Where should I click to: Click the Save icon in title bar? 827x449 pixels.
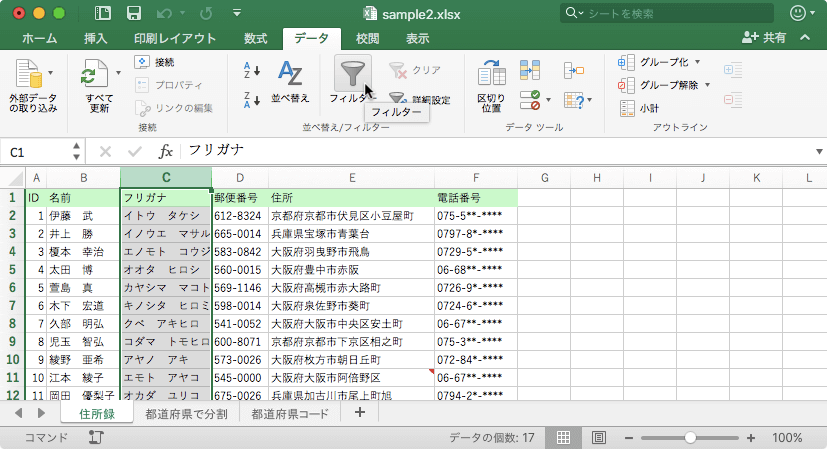[x=134, y=13]
